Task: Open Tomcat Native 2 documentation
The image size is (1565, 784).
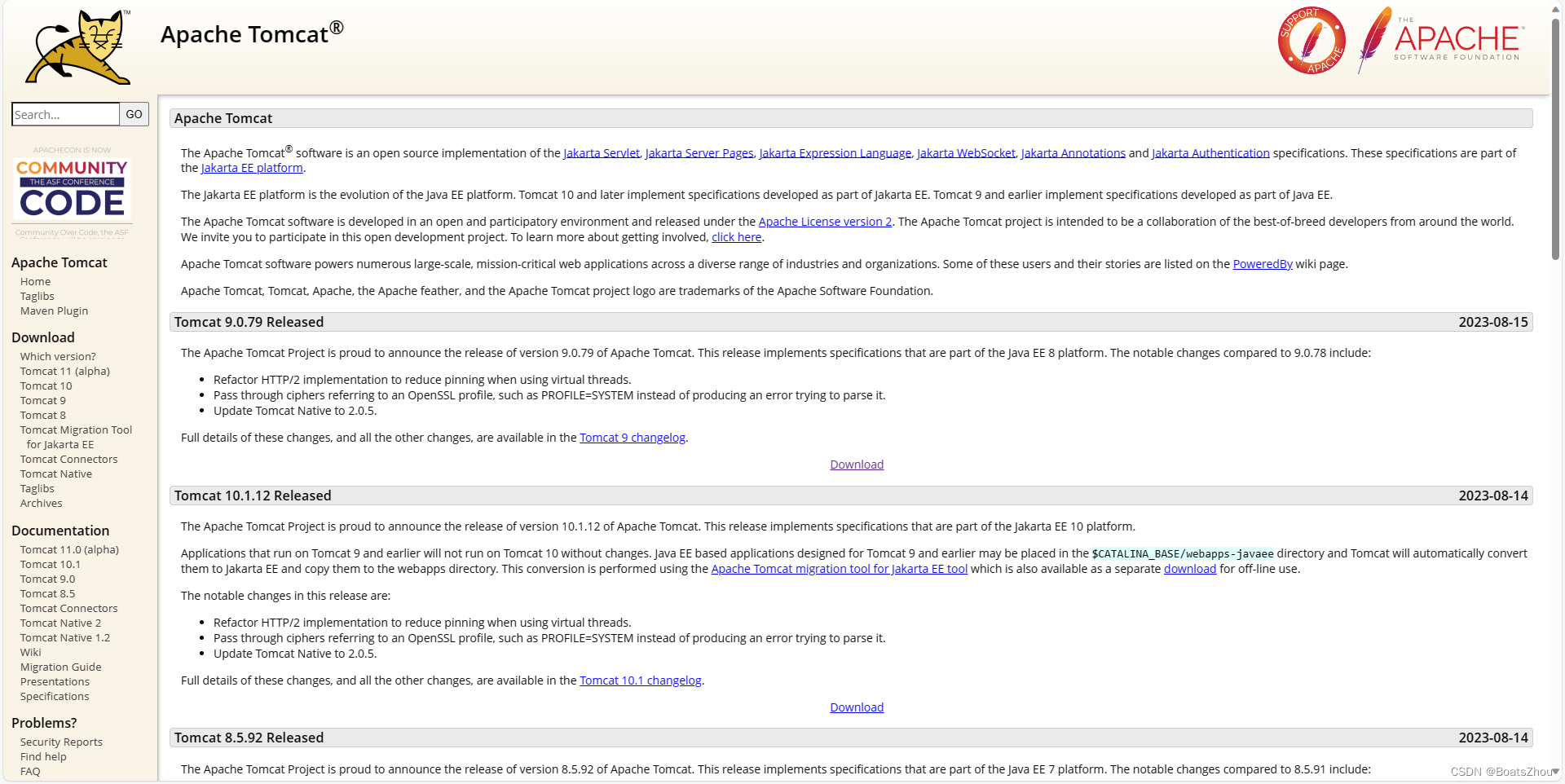Action: [60, 623]
